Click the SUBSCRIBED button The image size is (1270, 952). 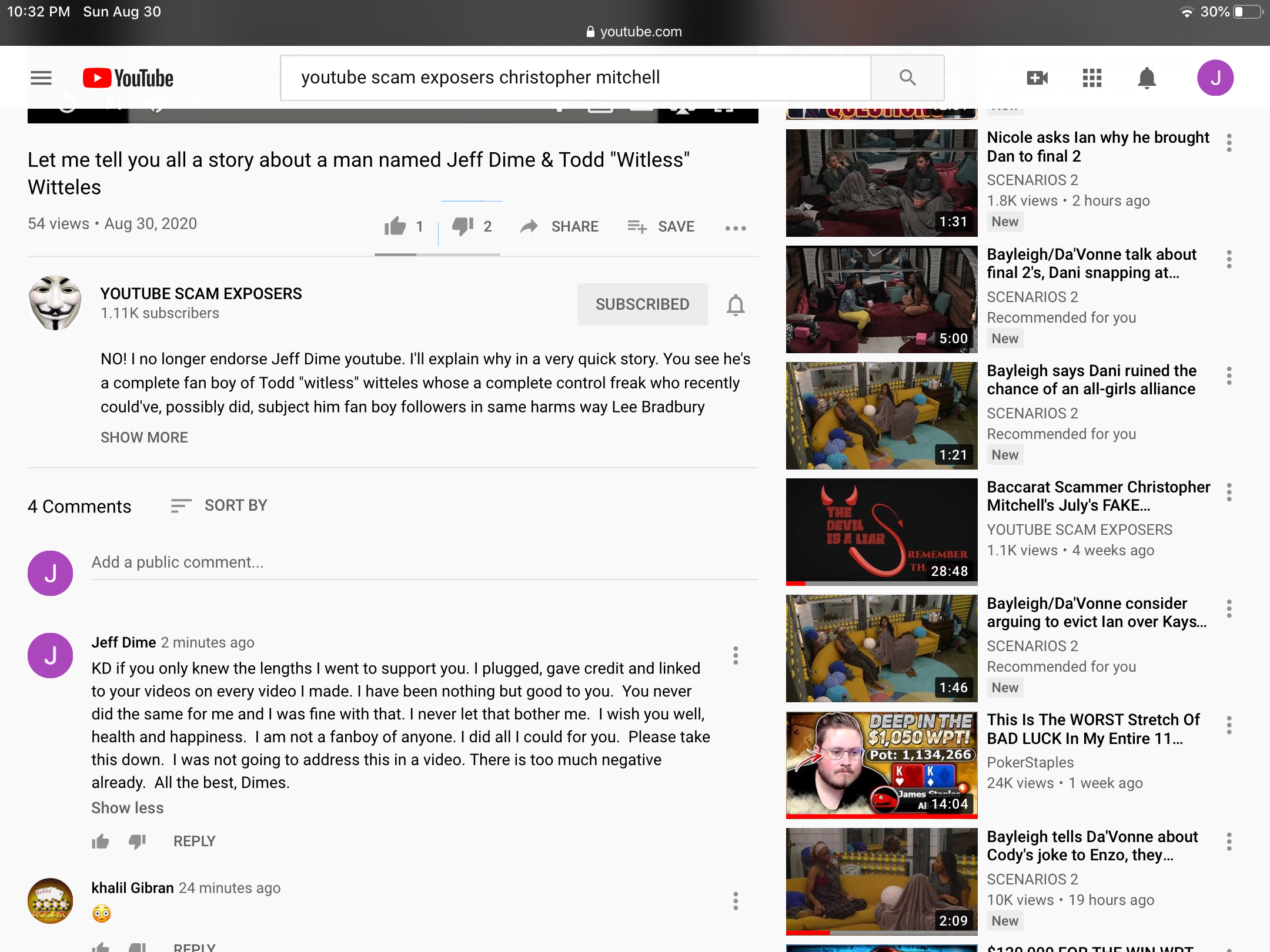pyautogui.click(x=643, y=304)
